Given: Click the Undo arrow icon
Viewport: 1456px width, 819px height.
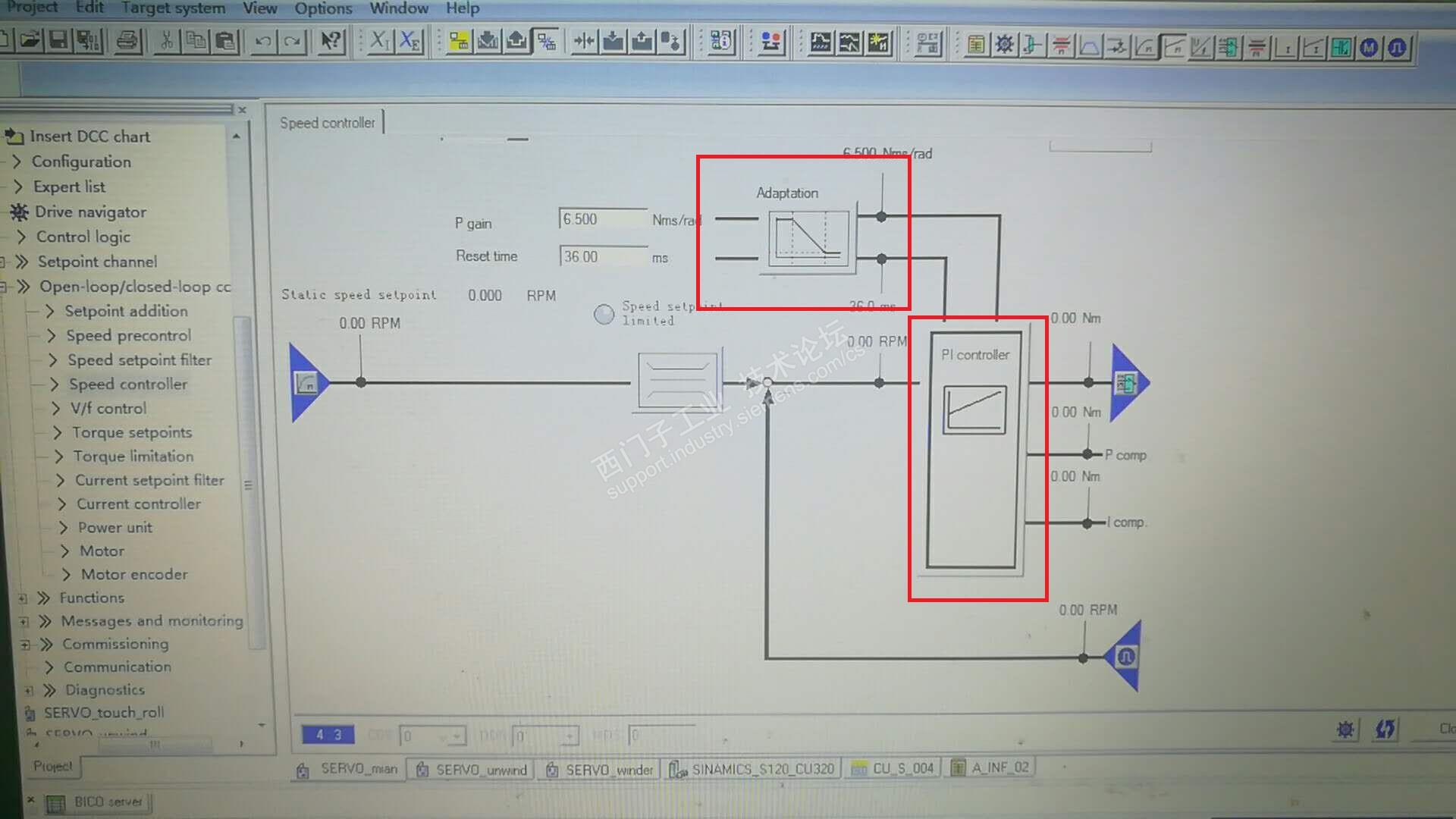Looking at the screenshot, I should [x=263, y=41].
